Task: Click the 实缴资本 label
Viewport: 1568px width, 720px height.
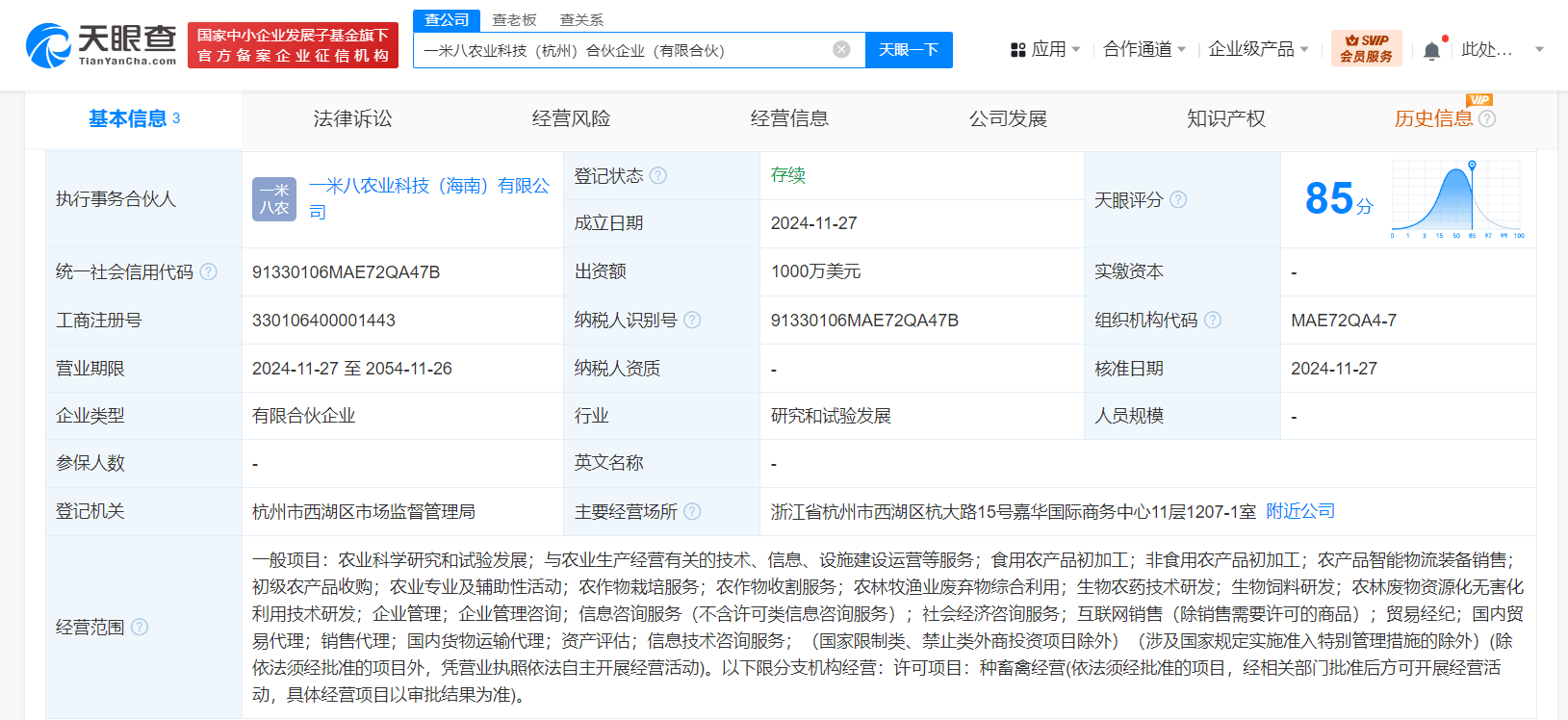Action: pos(1129,271)
